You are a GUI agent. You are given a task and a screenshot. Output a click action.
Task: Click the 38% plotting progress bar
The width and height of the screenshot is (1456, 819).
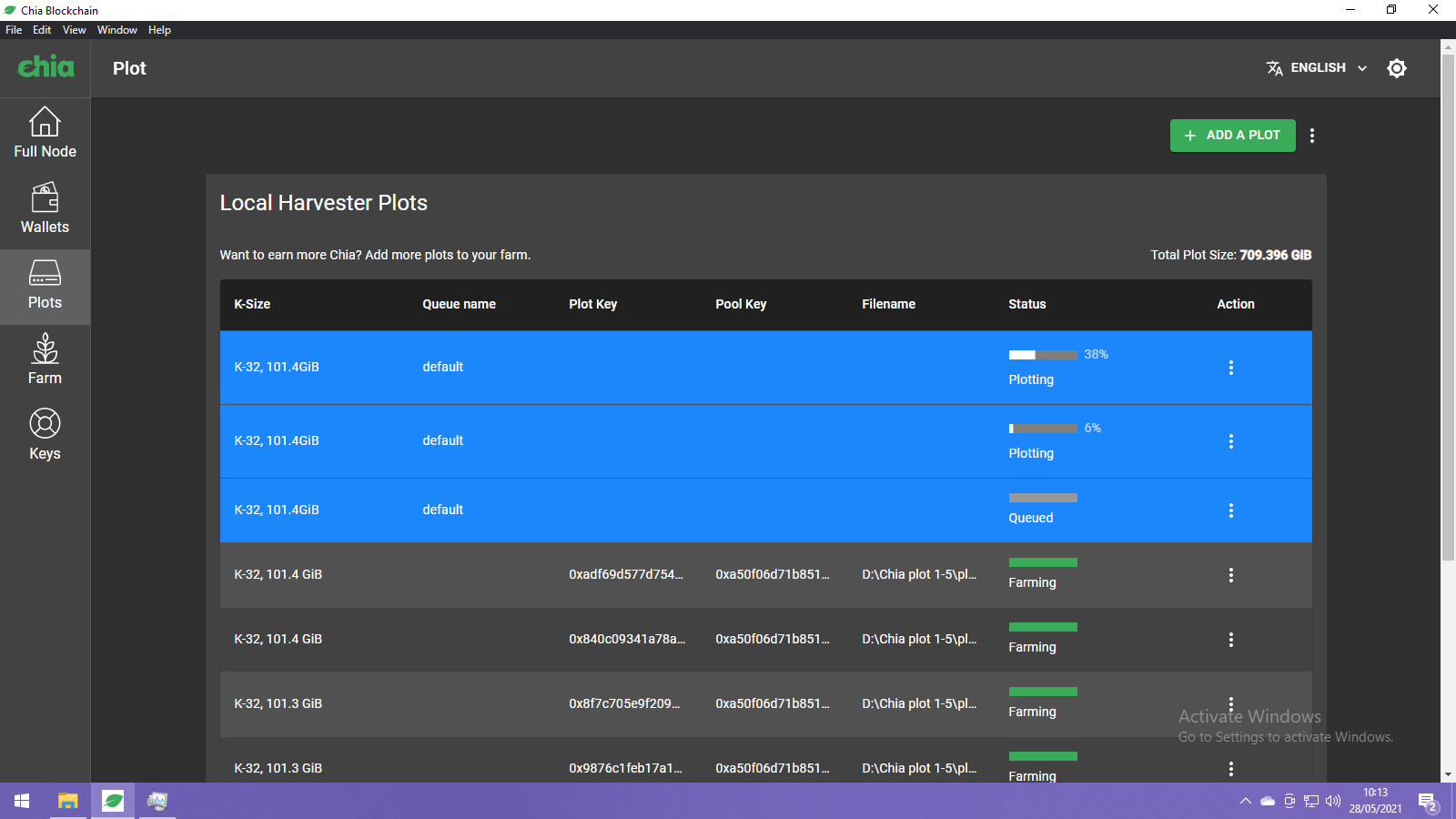(1043, 355)
